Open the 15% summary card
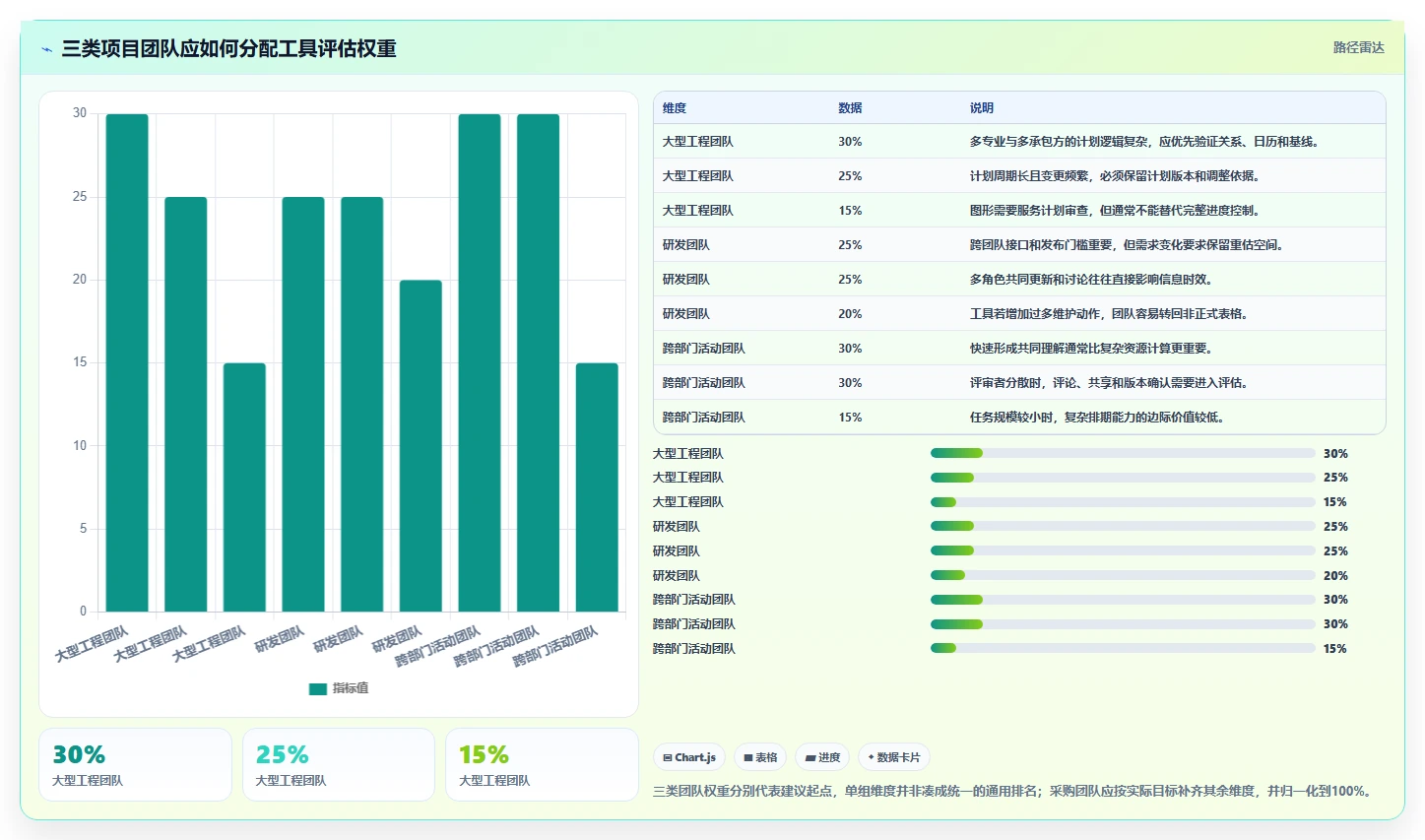 pyautogui.click(x=542, y=765)
